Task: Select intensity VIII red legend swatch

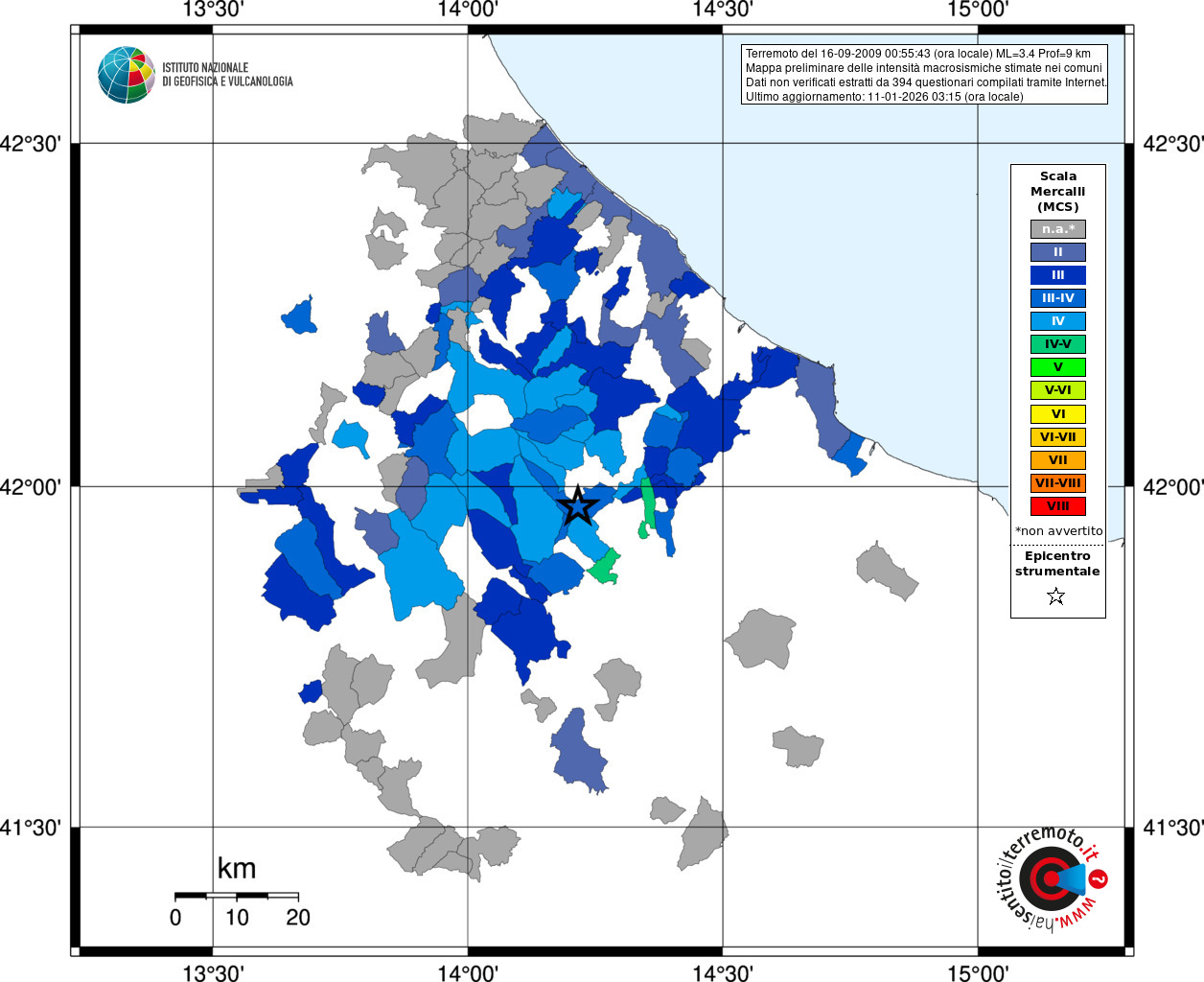Action: [x=1058, y=506]
